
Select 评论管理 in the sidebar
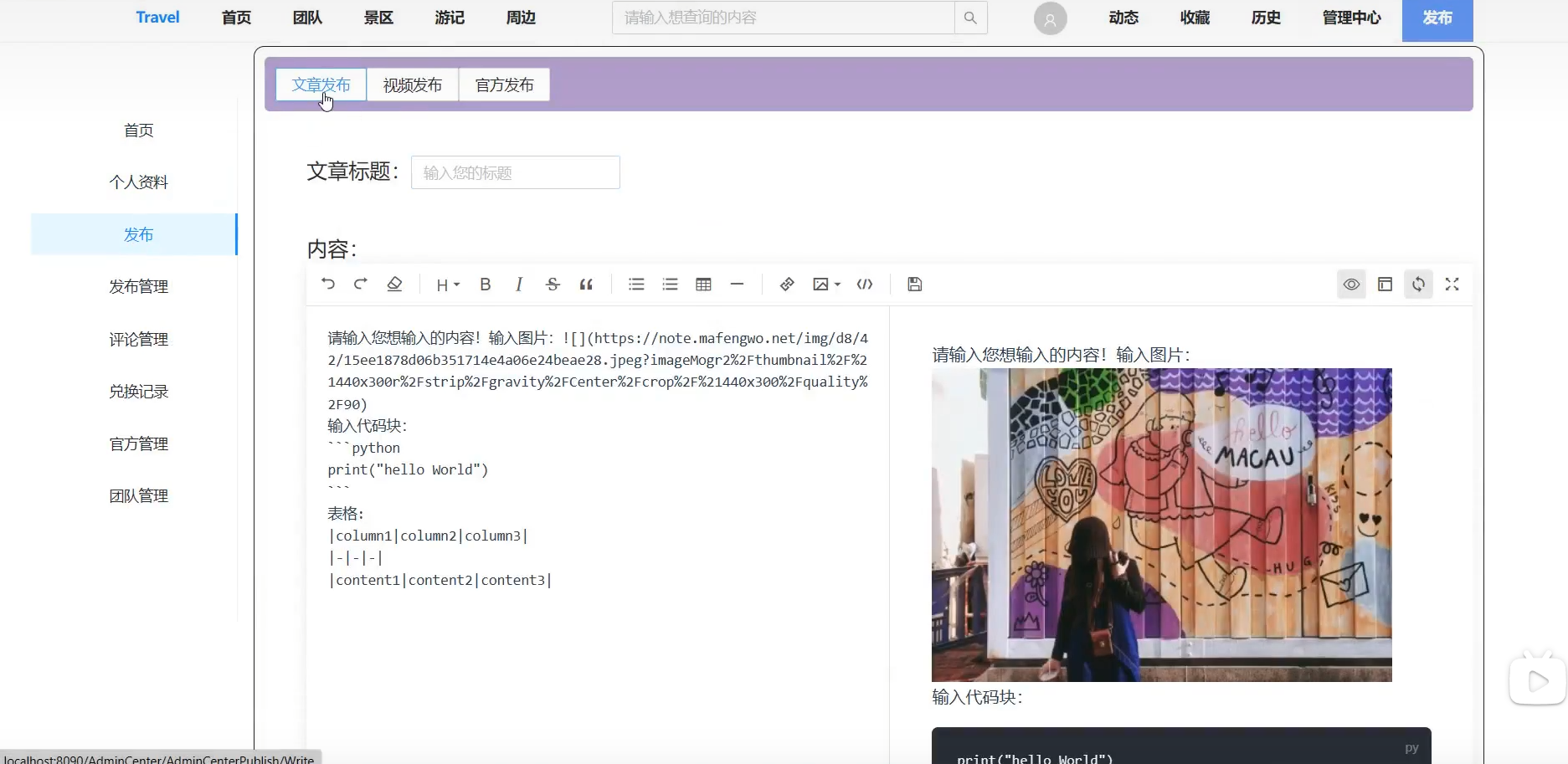tap(139, 339)
